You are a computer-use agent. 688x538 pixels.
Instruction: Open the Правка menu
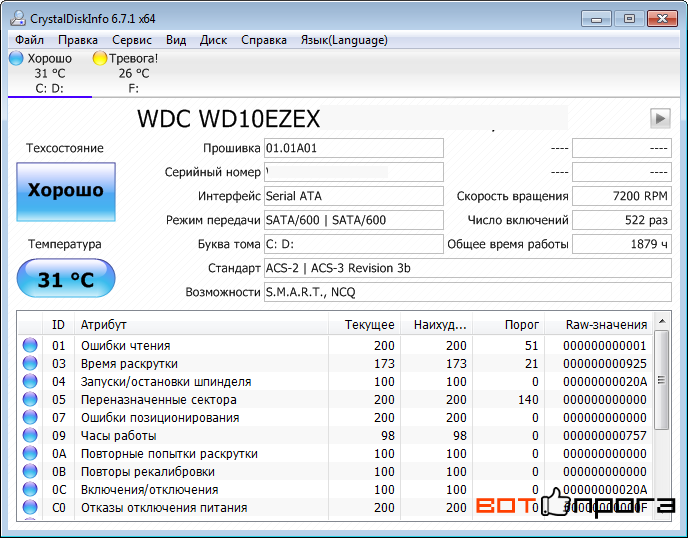[78, 40]
